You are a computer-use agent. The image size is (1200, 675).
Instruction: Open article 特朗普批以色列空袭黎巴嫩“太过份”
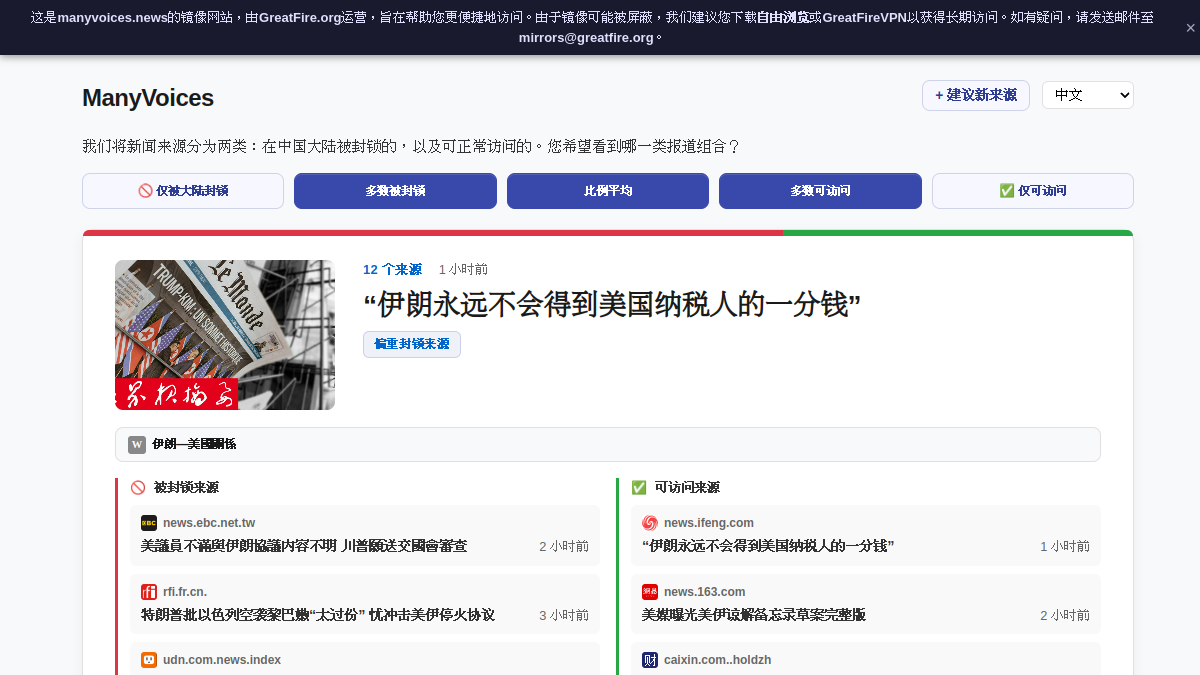pos(318,615)
